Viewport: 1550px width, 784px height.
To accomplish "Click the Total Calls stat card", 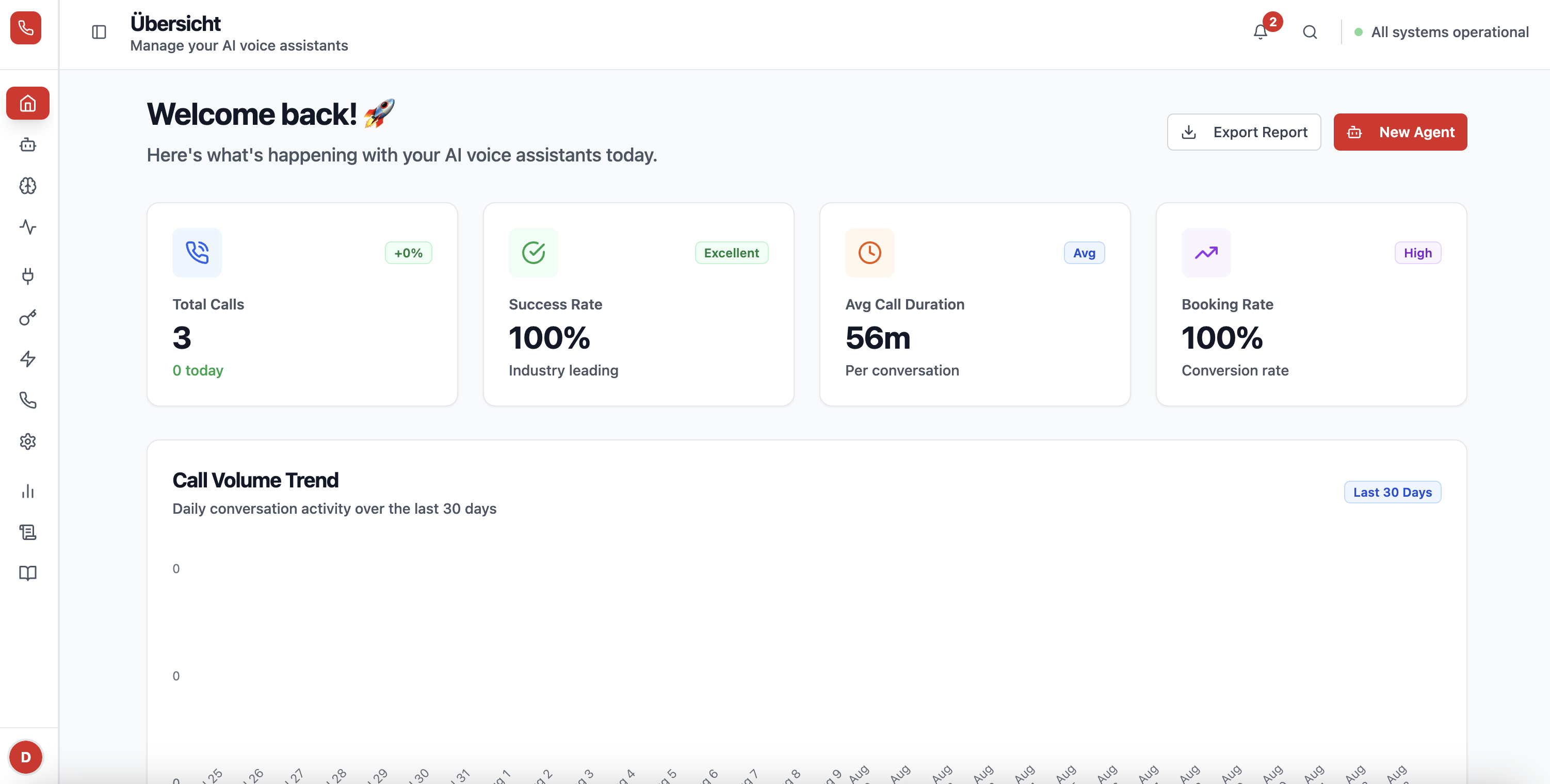I will pos(302,304).
